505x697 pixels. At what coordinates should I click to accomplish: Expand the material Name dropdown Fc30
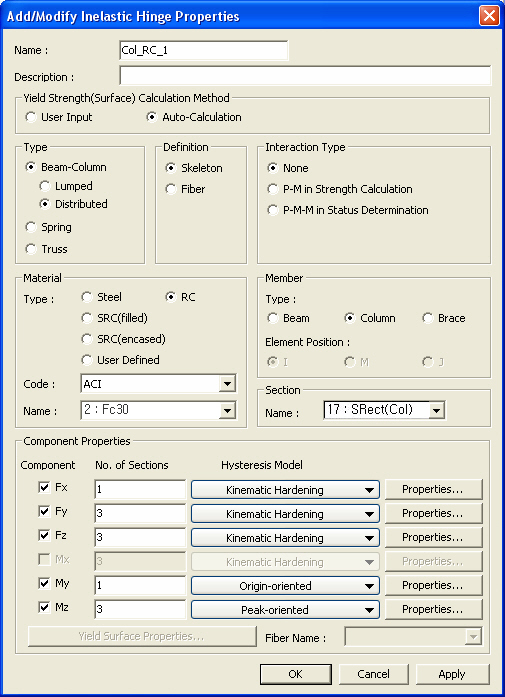pos(159,410)
